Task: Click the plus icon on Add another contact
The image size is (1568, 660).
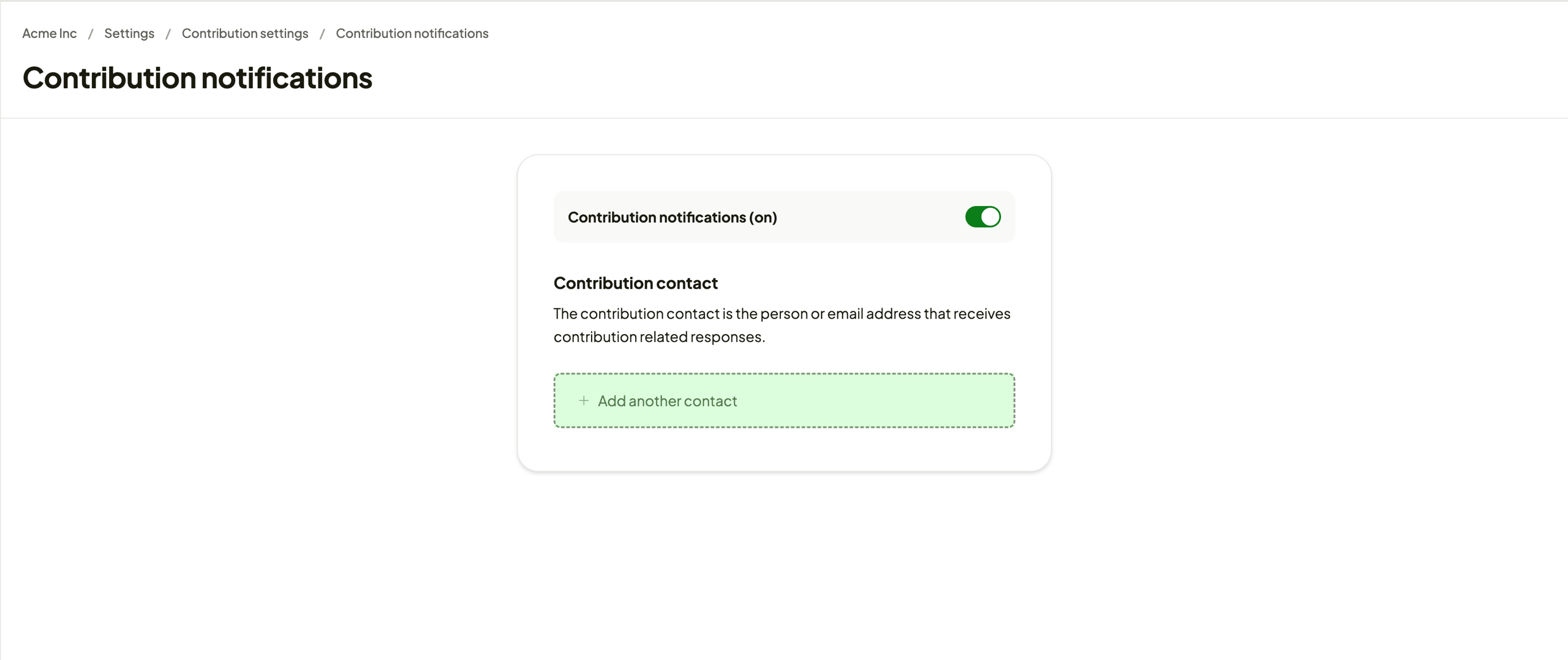Action: (584, 400)
